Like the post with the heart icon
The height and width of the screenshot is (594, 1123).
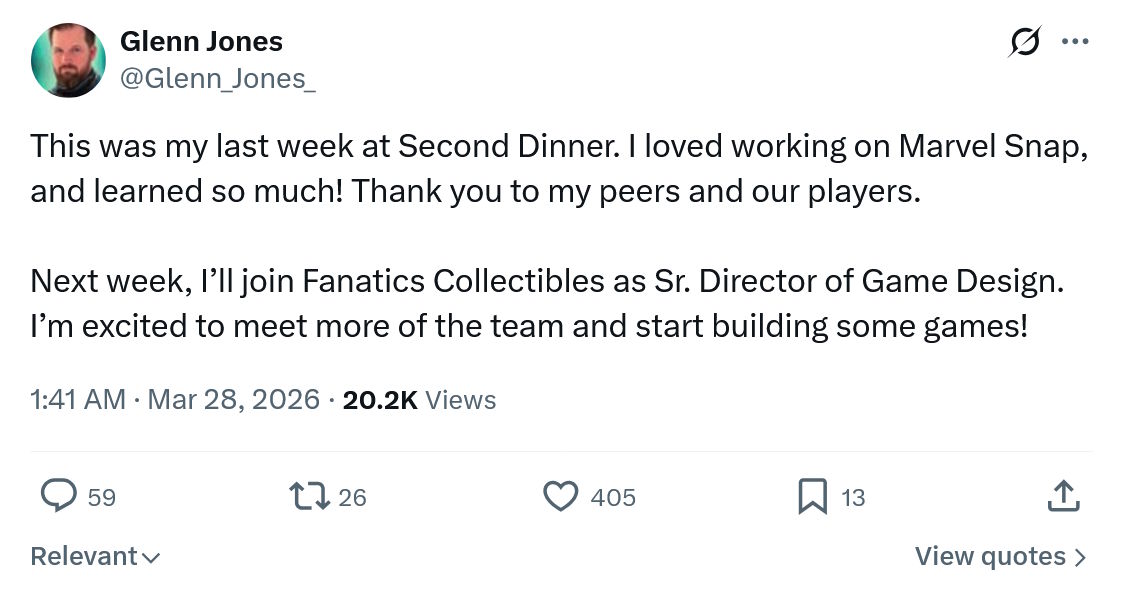pyautogui.click(x=560, y=496)
